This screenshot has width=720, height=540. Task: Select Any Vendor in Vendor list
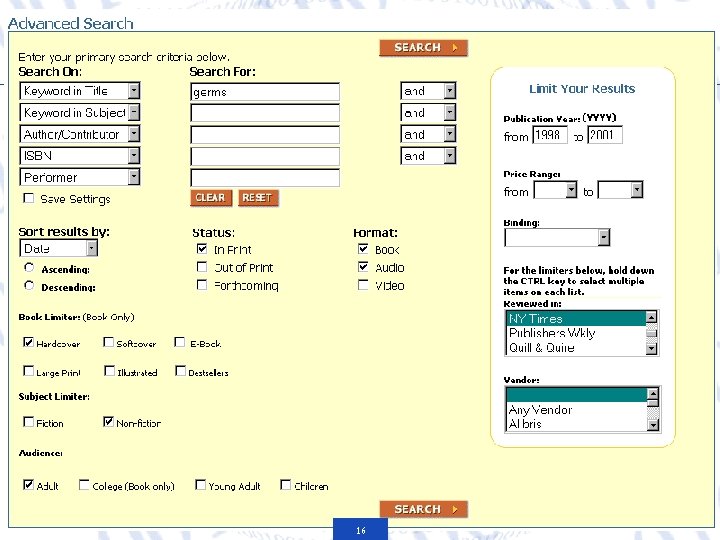coord(576,410)
